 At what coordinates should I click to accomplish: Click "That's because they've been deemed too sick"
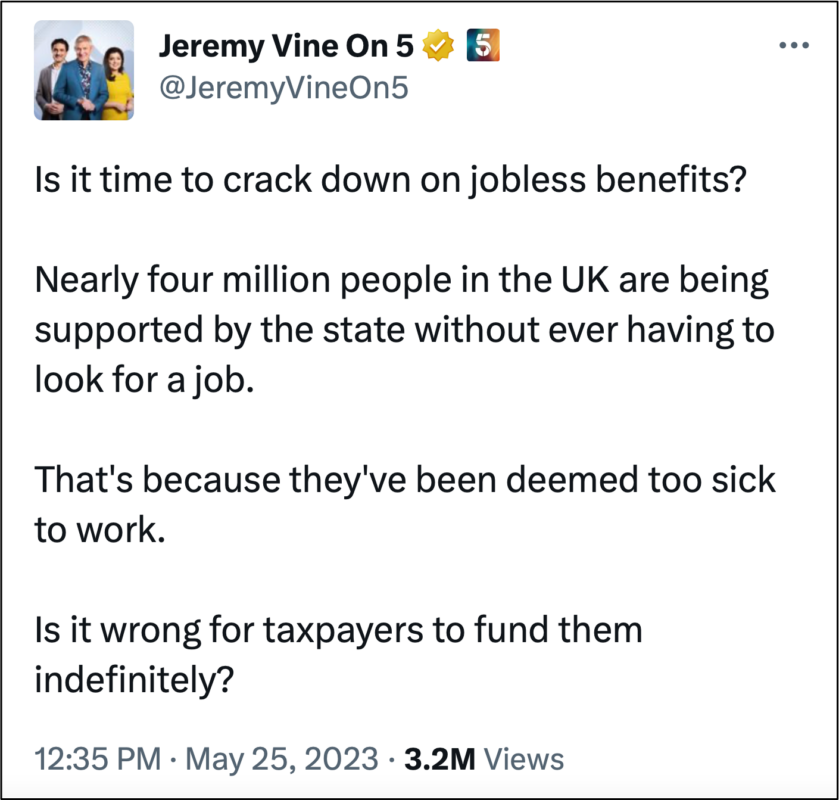[x=405, y=479]
